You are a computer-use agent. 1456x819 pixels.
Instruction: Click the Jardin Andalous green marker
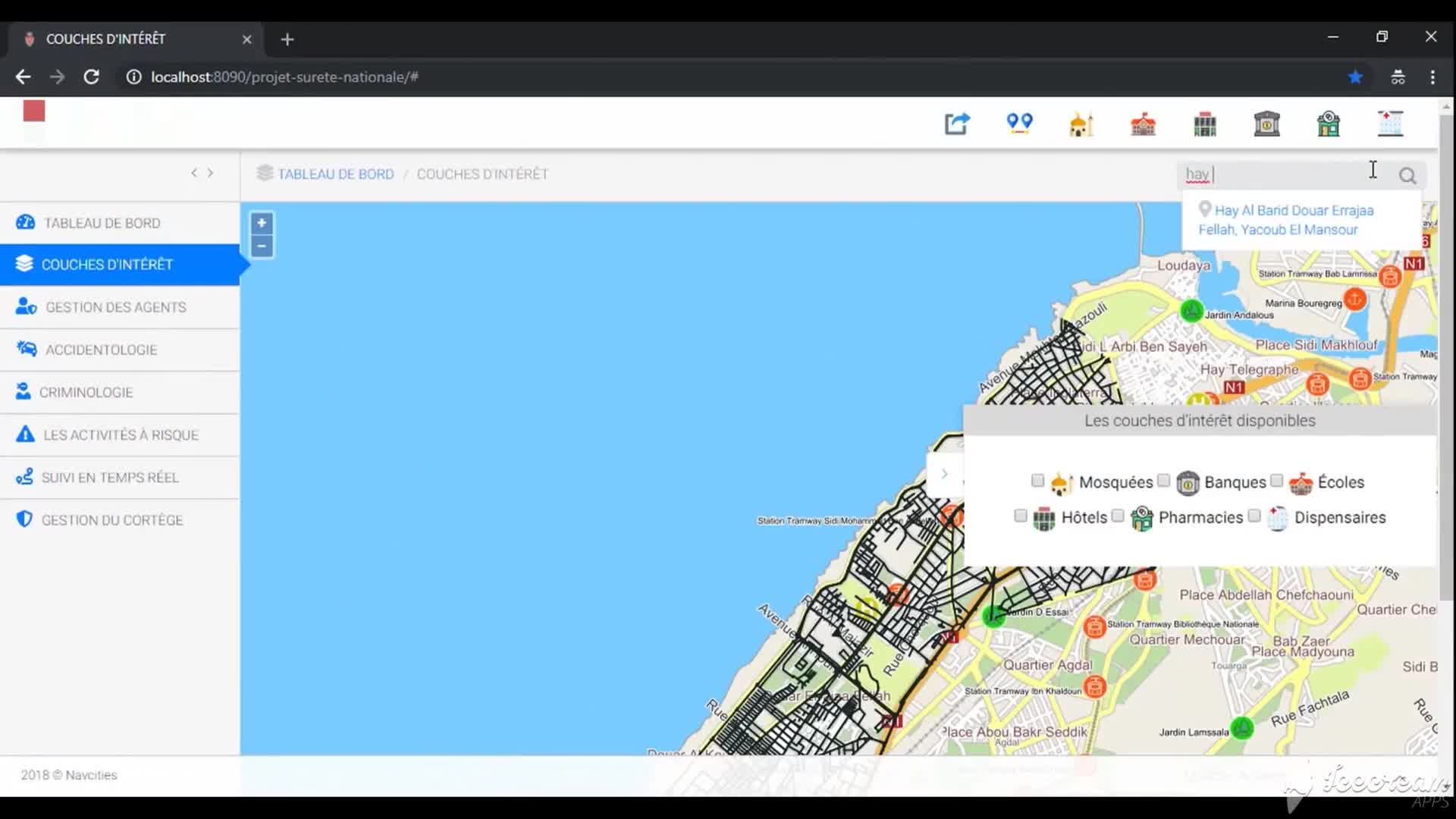pyautogui.click(x=1191, y=310)
